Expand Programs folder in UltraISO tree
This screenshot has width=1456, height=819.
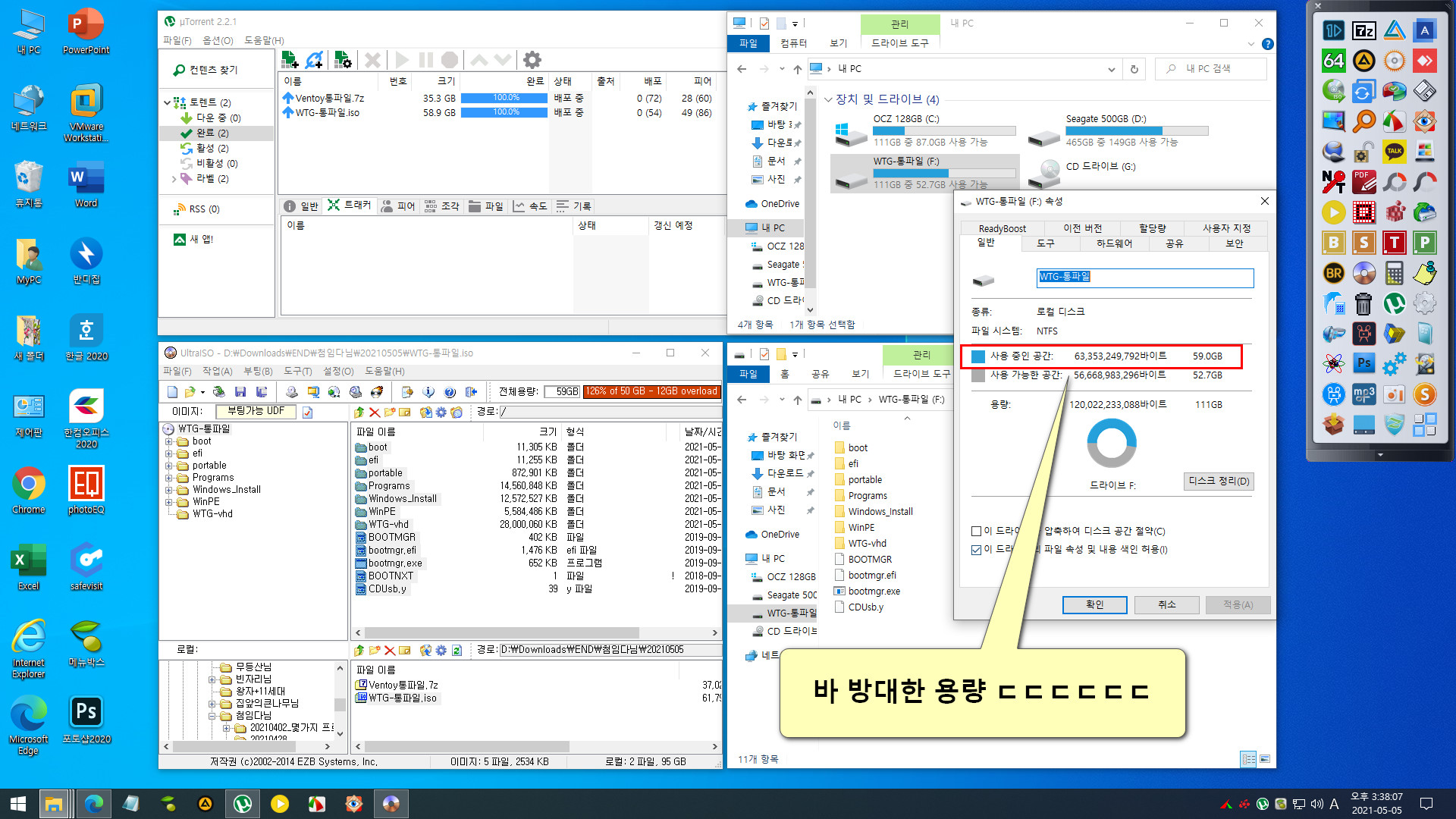pos(168,478)
